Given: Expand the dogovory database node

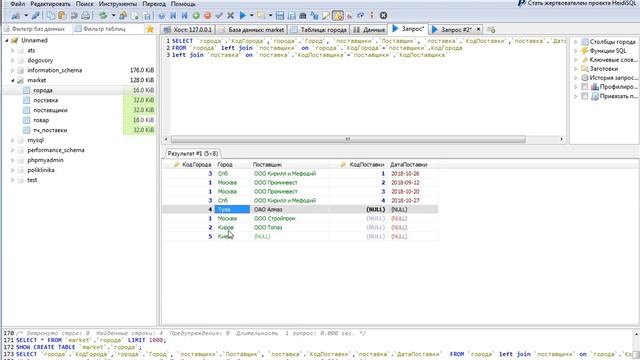Looking at the screenshot, I should [x=13, y=60].
